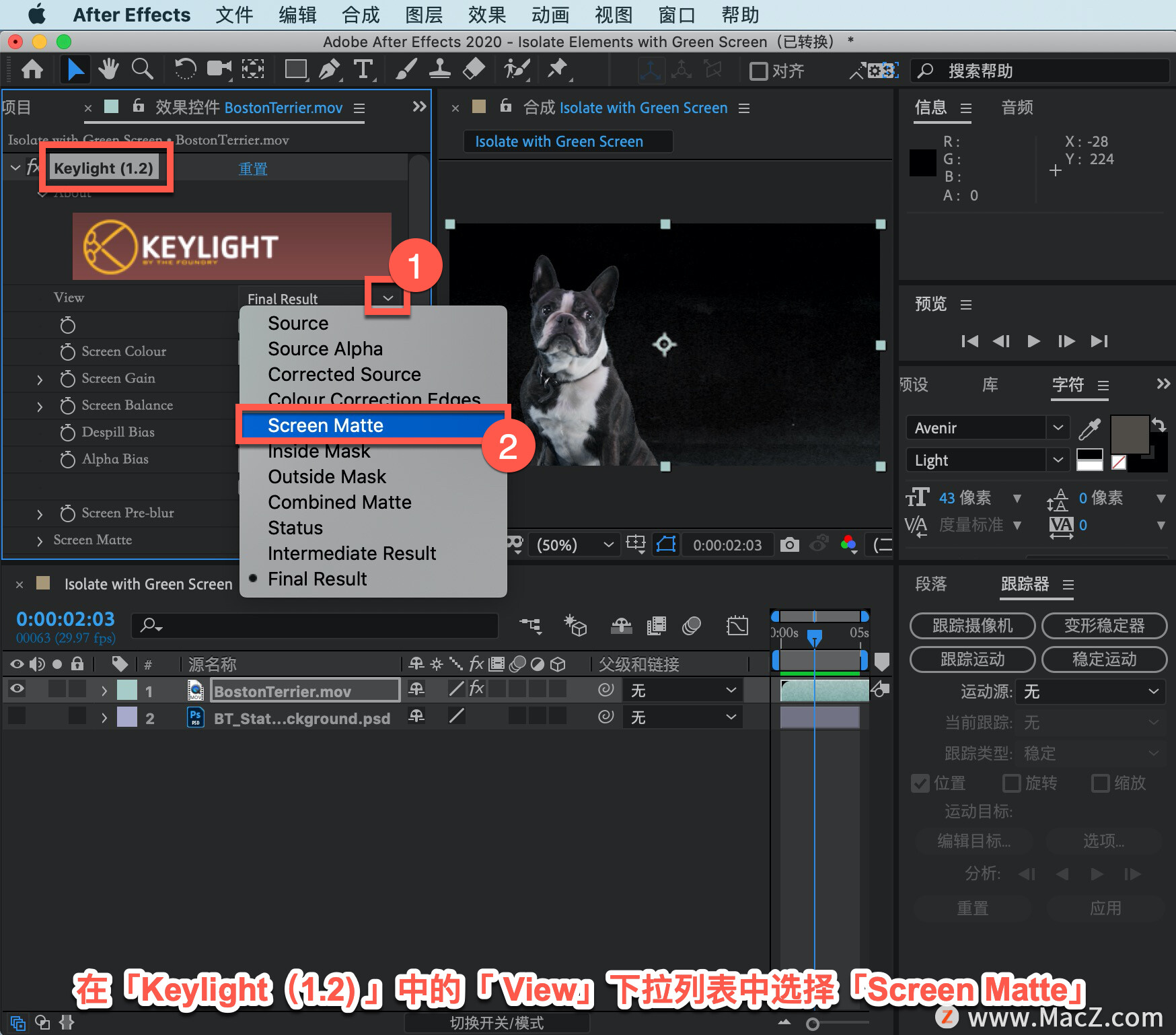
Task: Click the composition mini-flowchart icon
Action: coord(531,626)
